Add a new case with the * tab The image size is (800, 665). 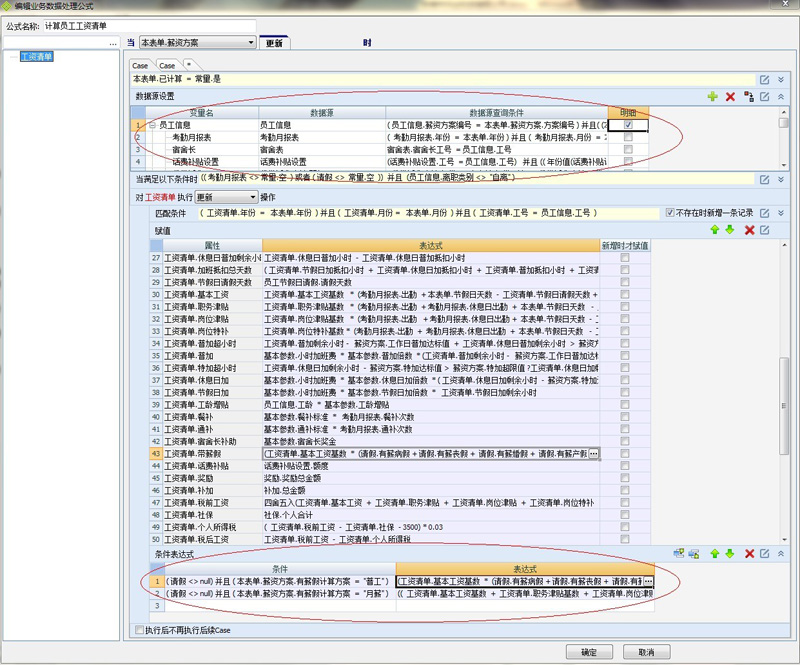pos(189,64)
